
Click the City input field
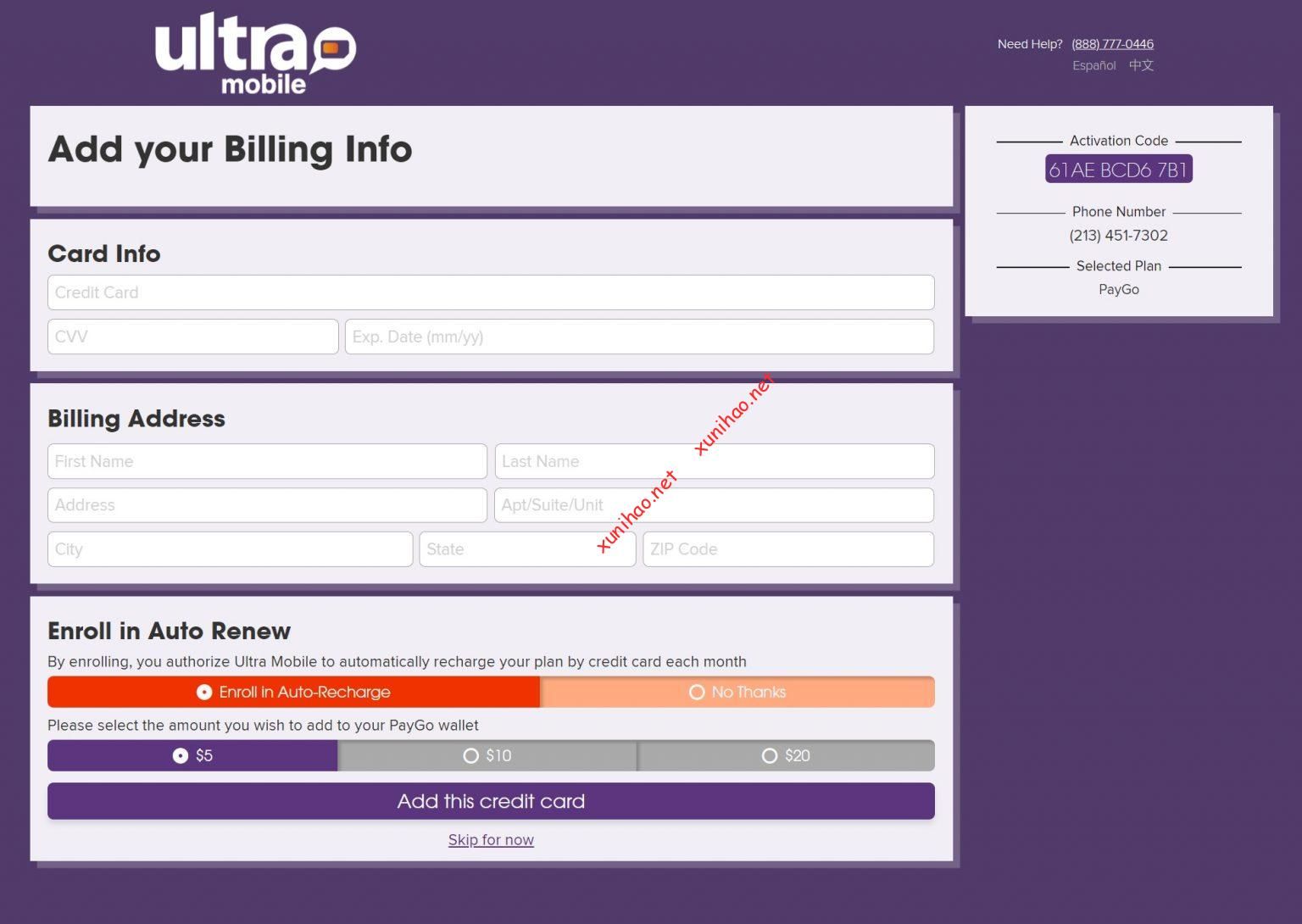(x=230, y=549)
